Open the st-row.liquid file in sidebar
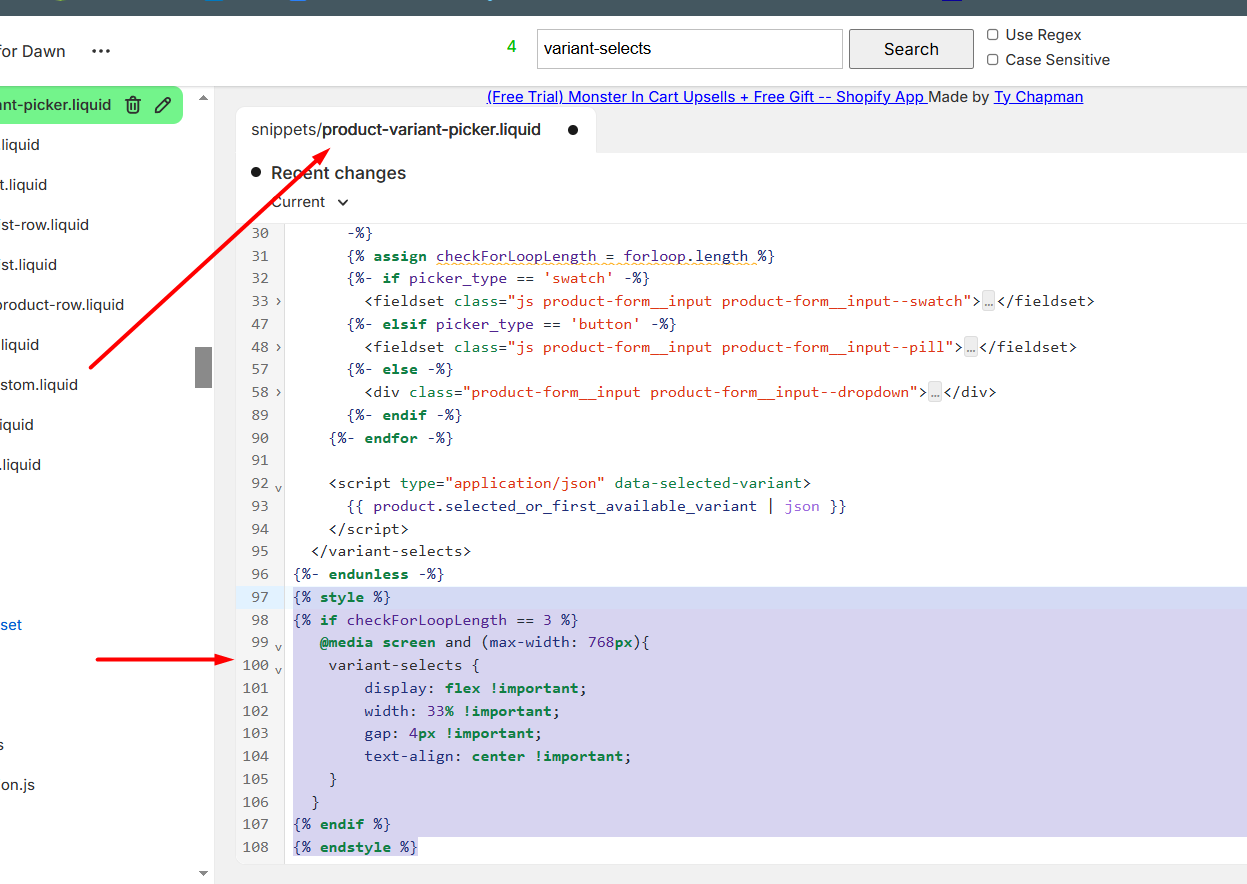 click(x=44, y=225)
